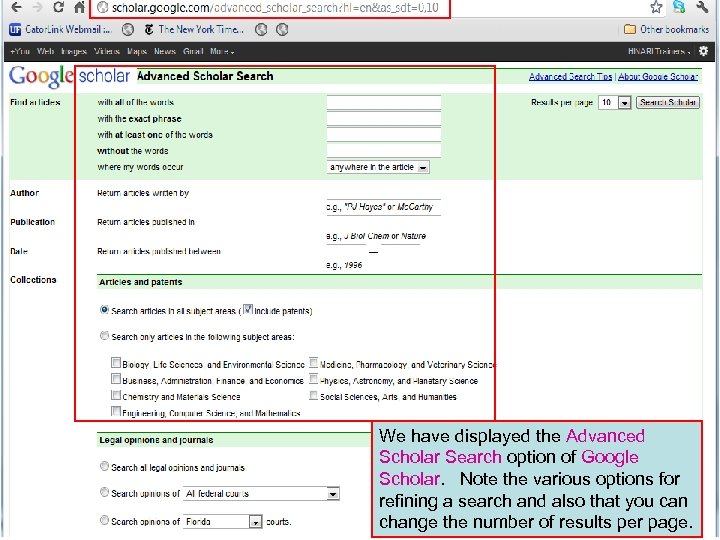The image size is (720, 540).
Task: Open Images in the Google bar
Action: (74, 51)
